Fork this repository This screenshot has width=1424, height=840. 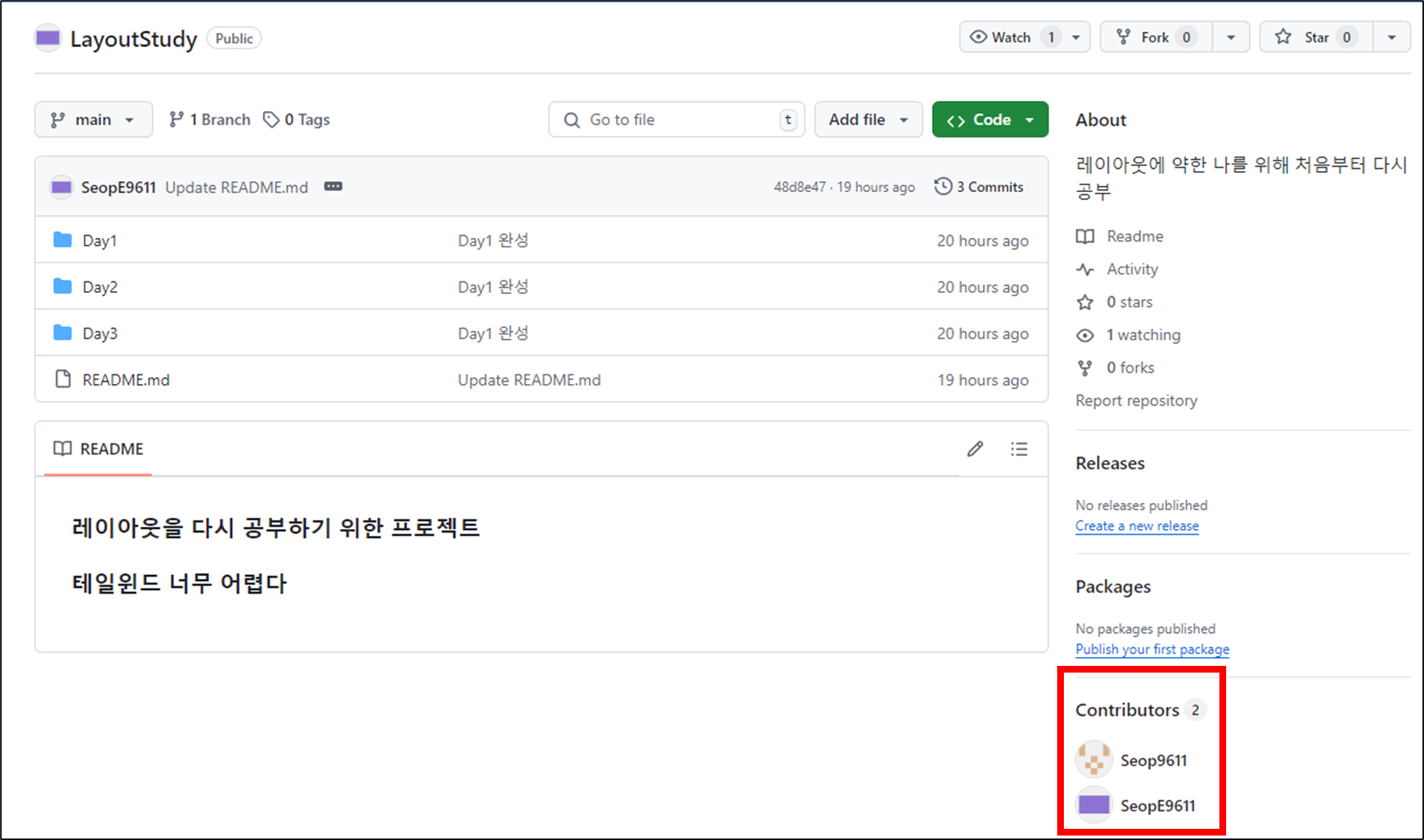pyautogui.click(x=1156, y=37)
